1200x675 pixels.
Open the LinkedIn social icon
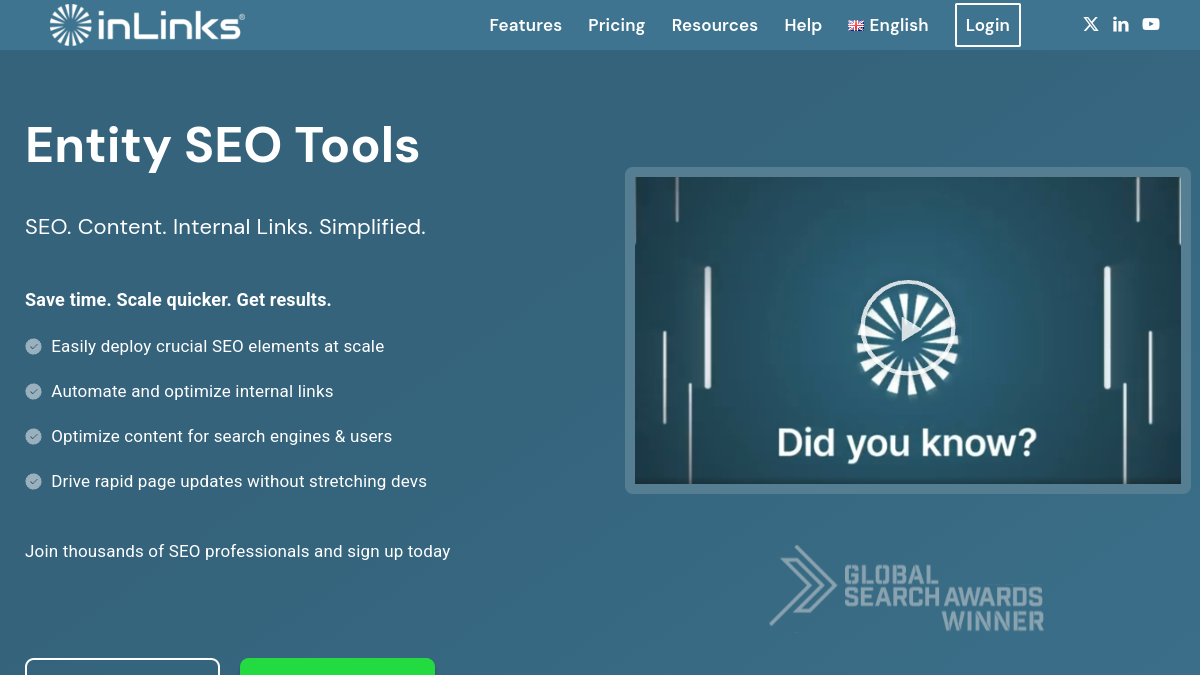(1121, 24)
